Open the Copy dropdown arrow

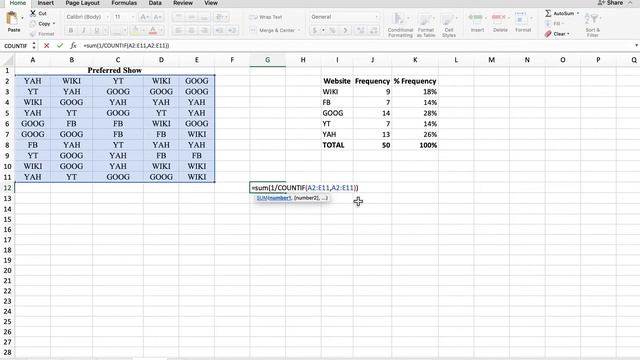coord(54,24)
